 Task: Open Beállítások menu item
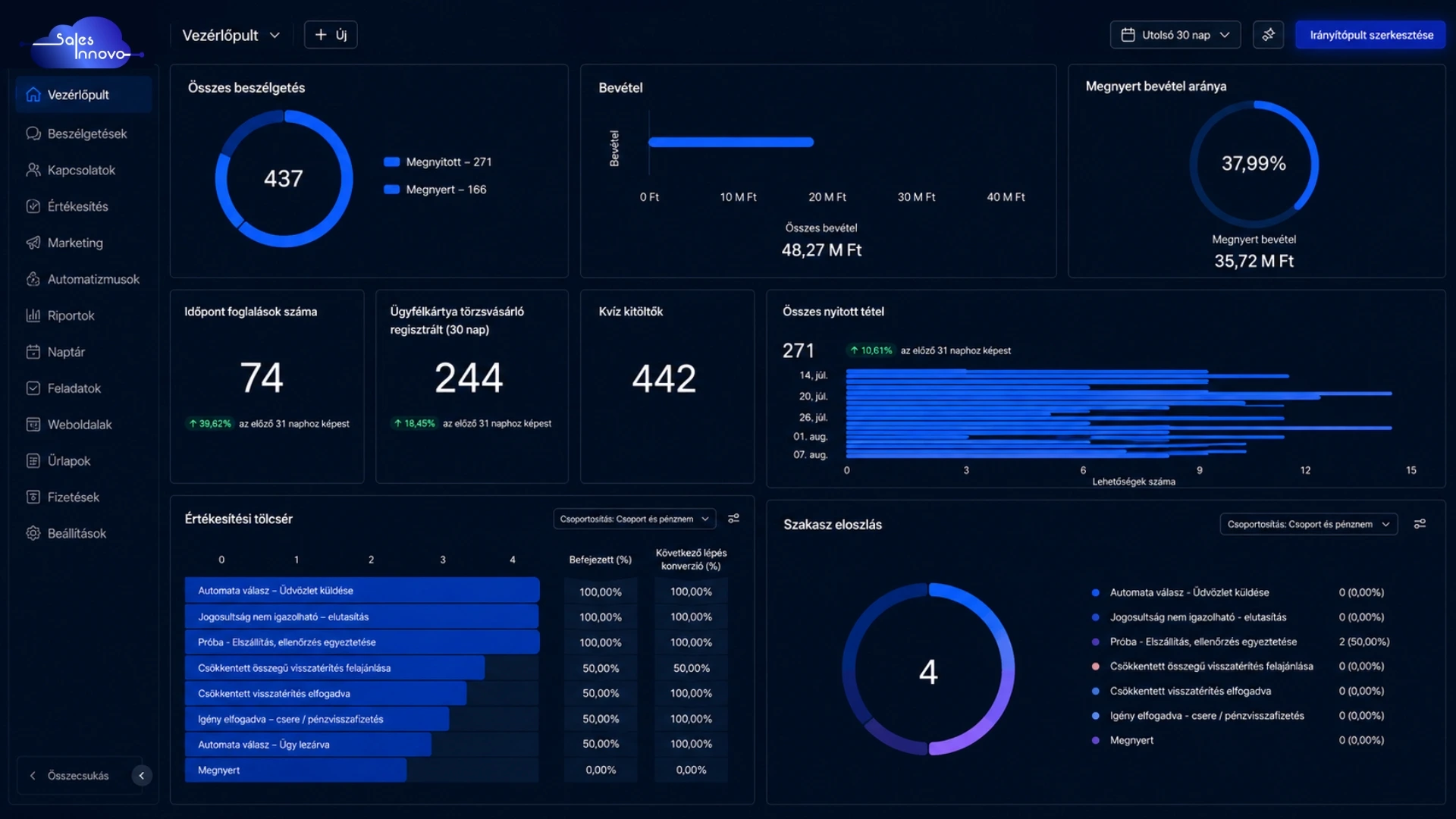[83, 533]
